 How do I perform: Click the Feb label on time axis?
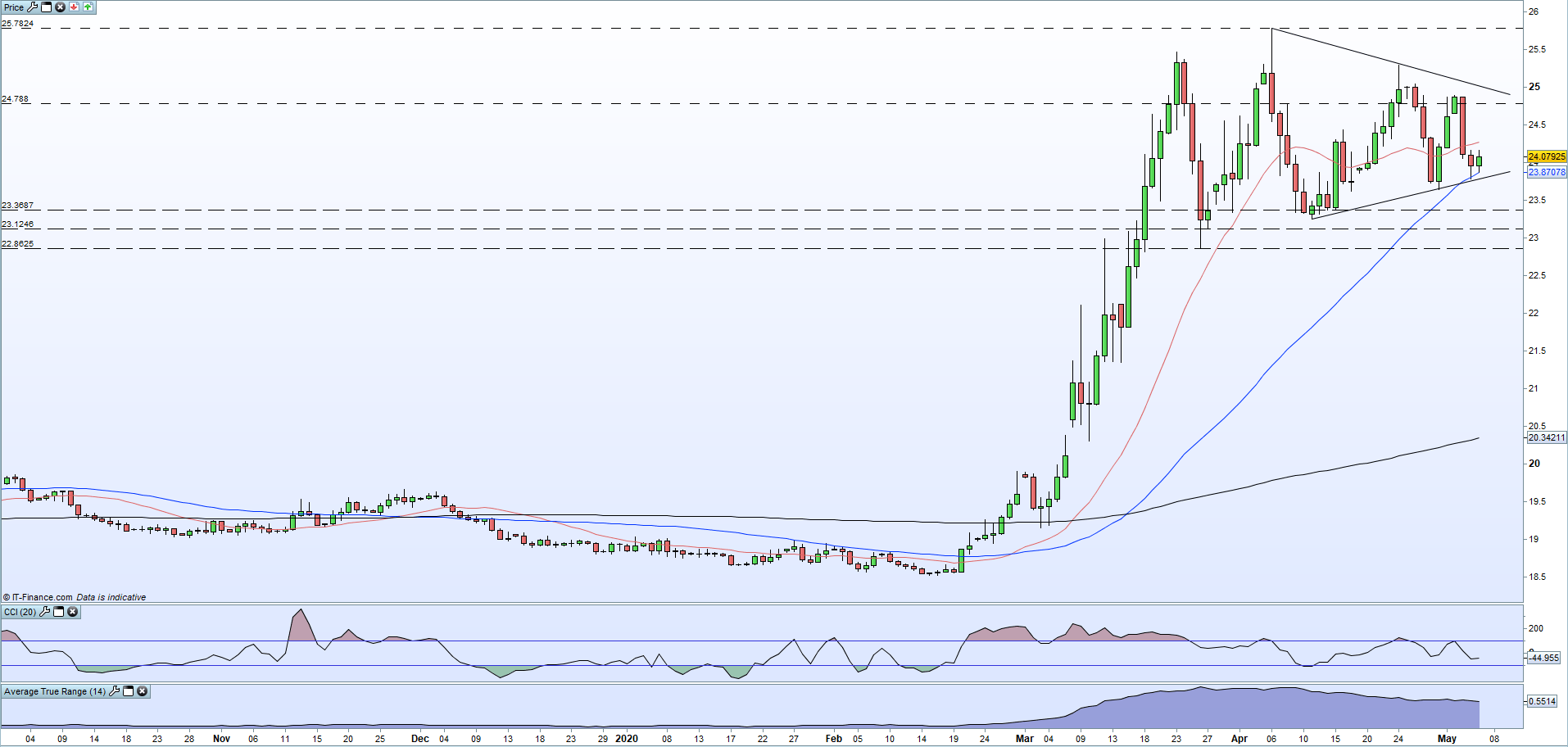point(833,738)
